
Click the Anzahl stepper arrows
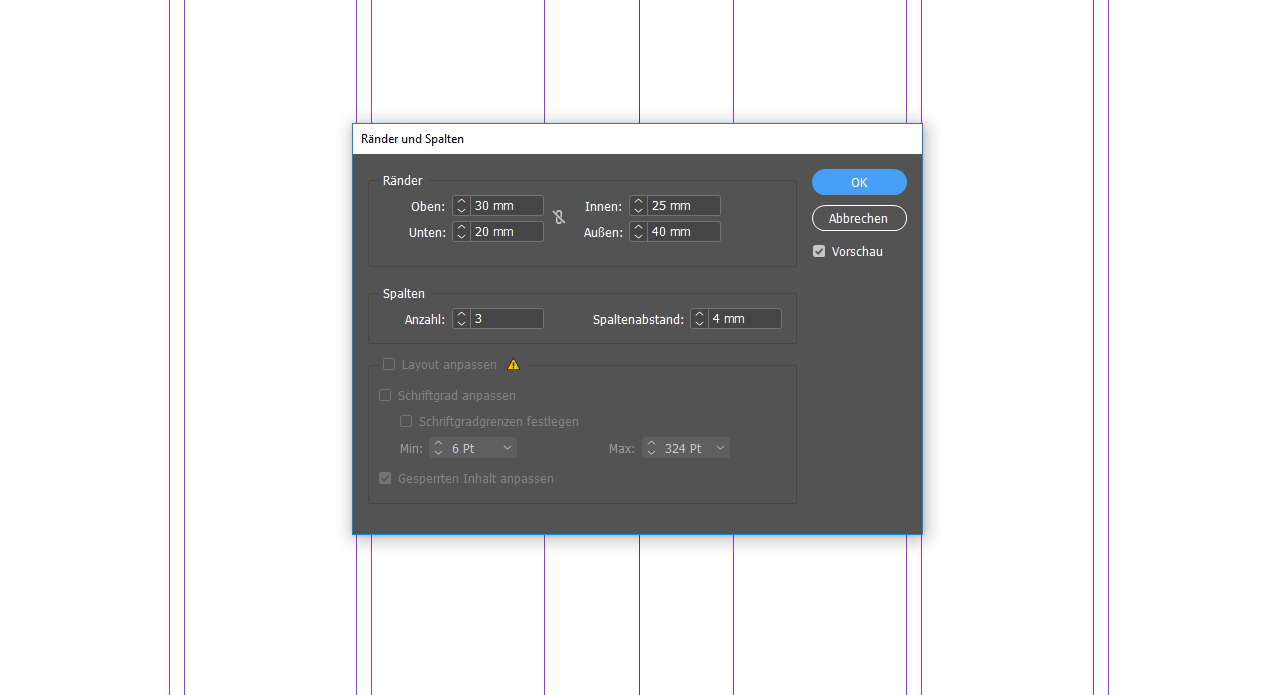(461, 319)
